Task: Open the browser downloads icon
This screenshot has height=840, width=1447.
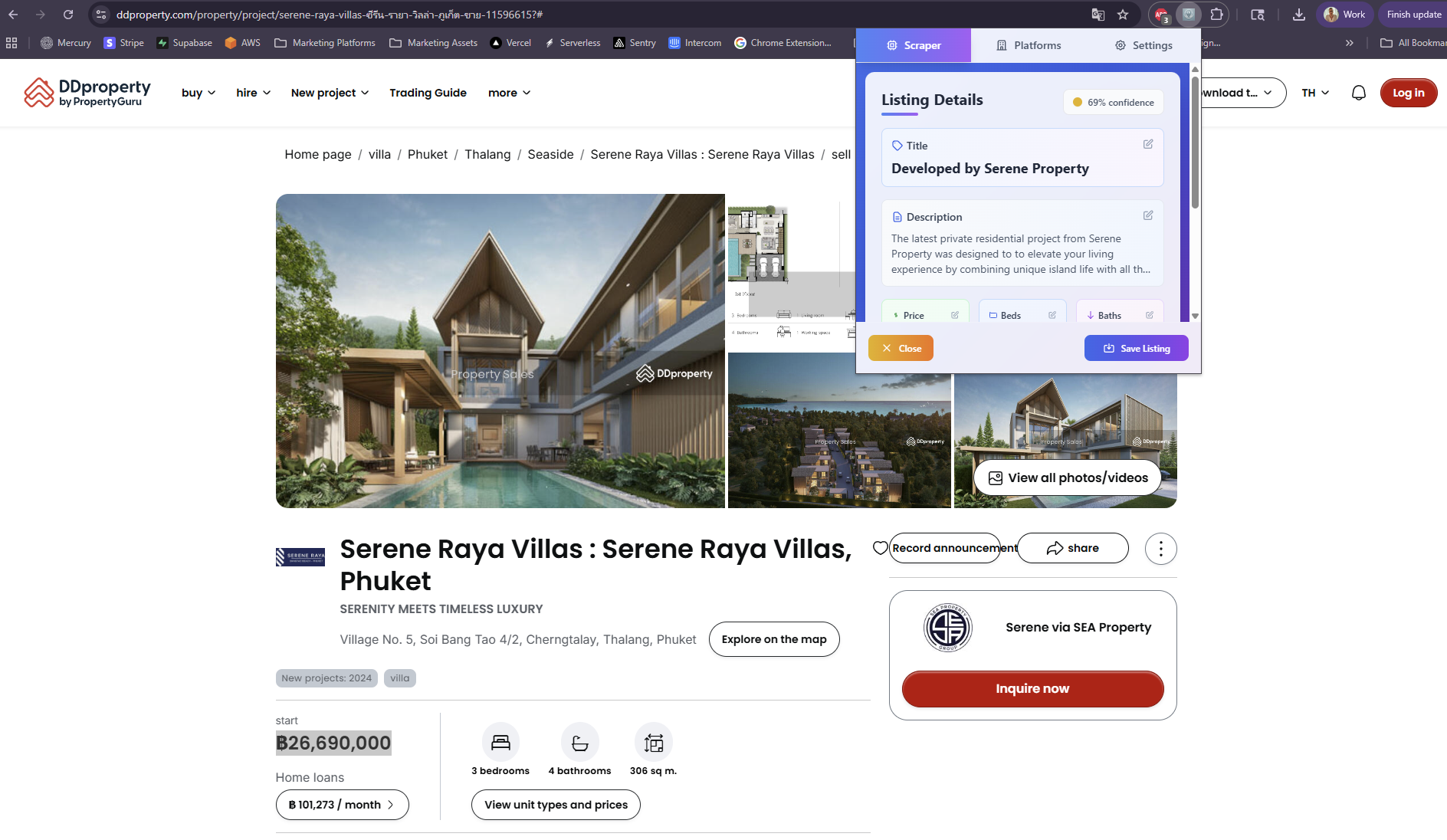Action: tap(1298, 15)
